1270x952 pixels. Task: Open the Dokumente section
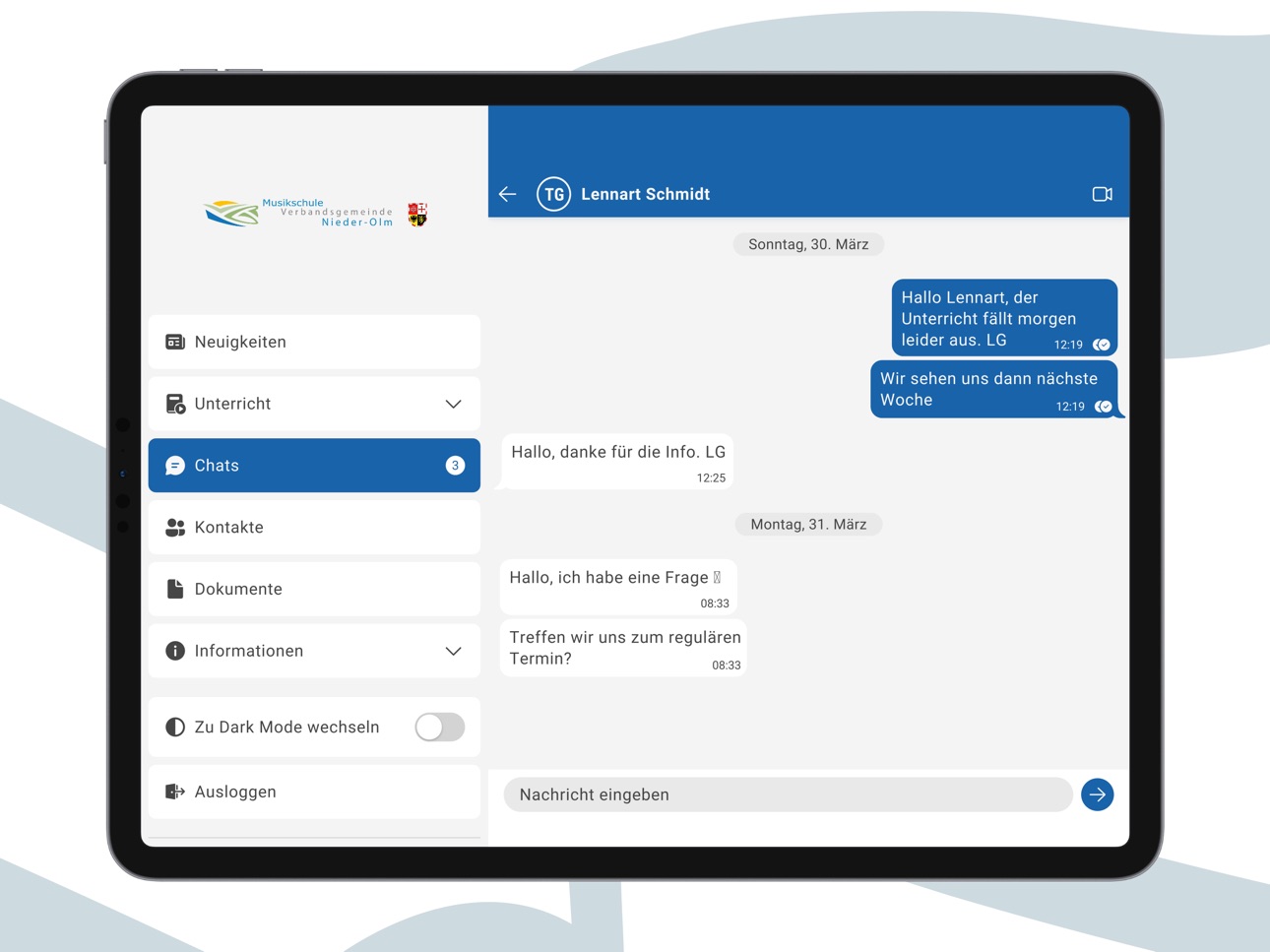point(314,589)
